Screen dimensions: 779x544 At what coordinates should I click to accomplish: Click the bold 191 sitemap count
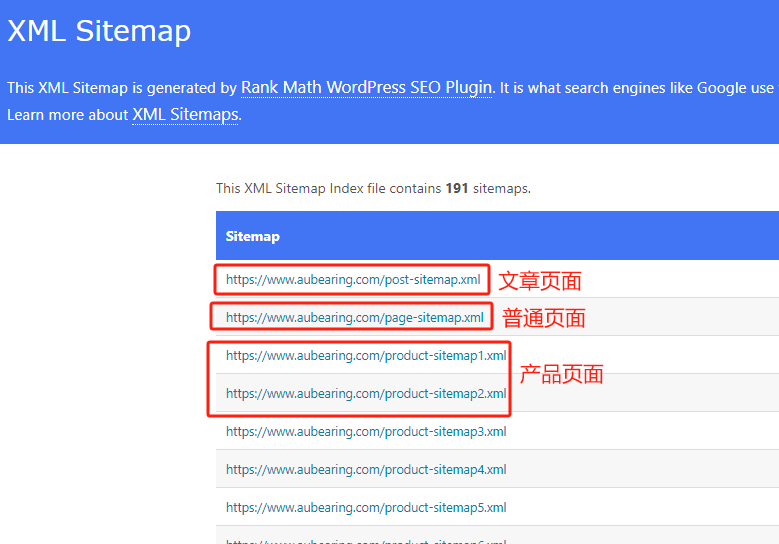tap(457, 189)
